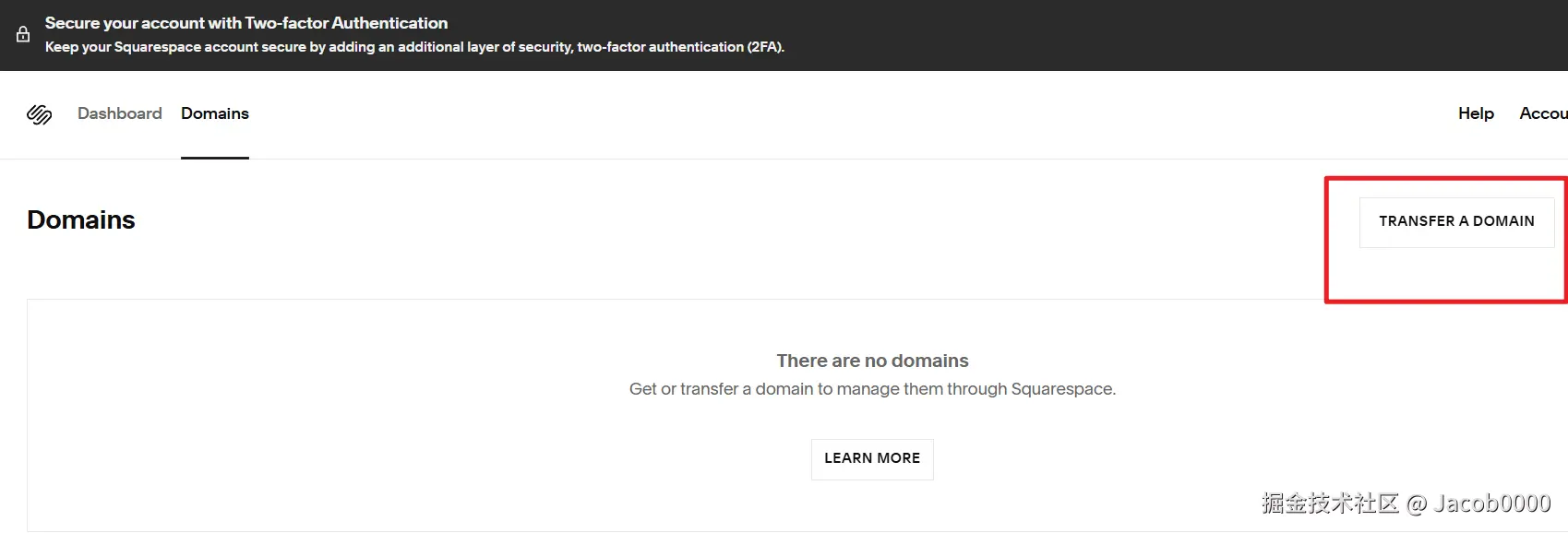The height and width of the screenshot is (533, 1568).
Task: Click the Two-factor Authentication banner title
Action: tap(246, 23)
